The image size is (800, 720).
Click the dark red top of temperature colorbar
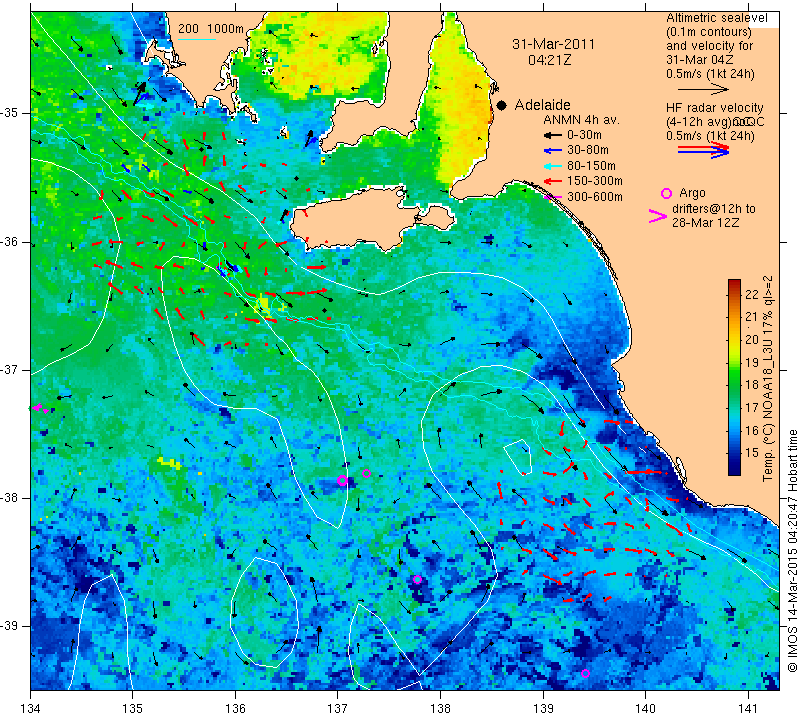734,284
